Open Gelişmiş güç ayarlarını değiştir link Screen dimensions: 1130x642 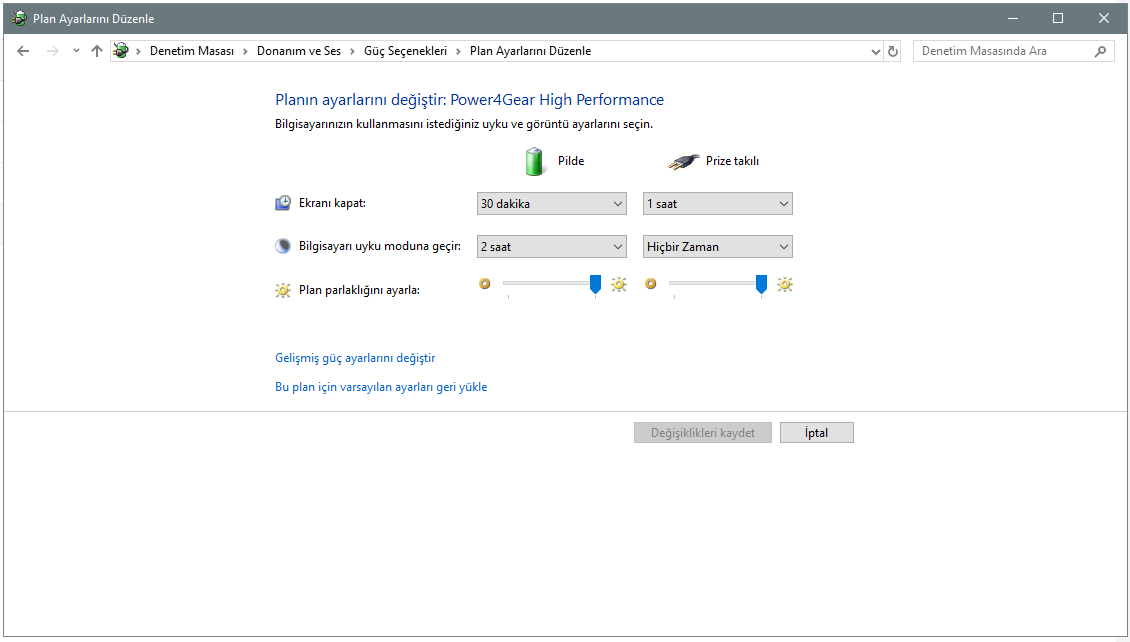pos(355,358)
